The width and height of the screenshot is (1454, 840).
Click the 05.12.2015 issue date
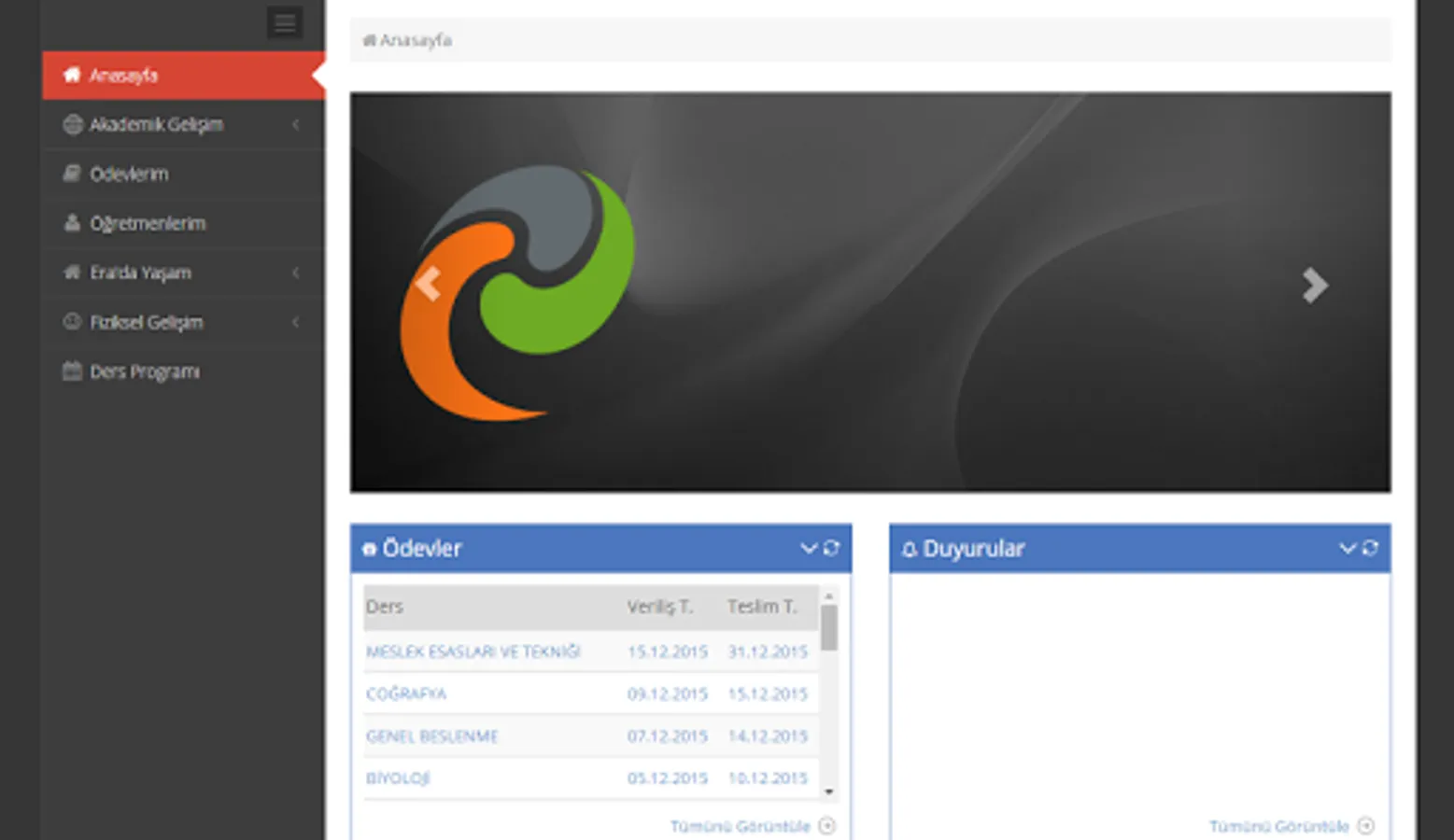[668, 778]
